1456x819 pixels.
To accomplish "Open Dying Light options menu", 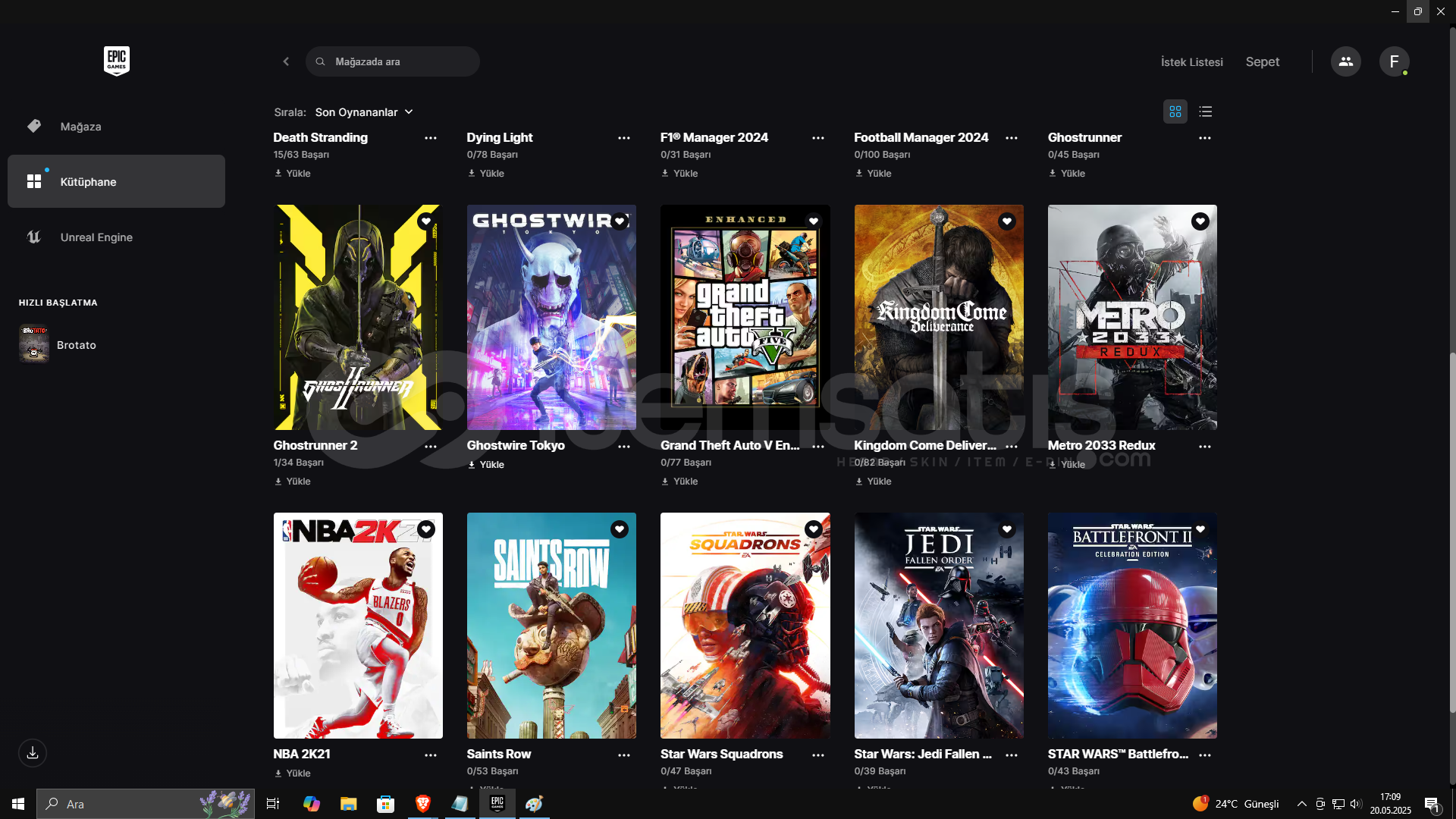I will coord(624,138).
